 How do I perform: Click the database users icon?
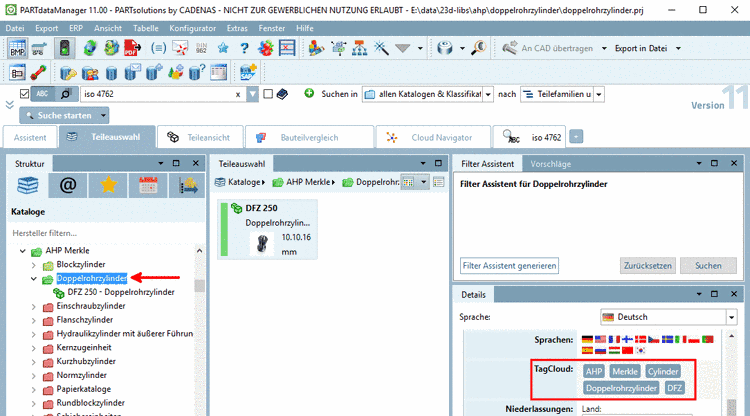pyautogui.click(x=89, y=73)
